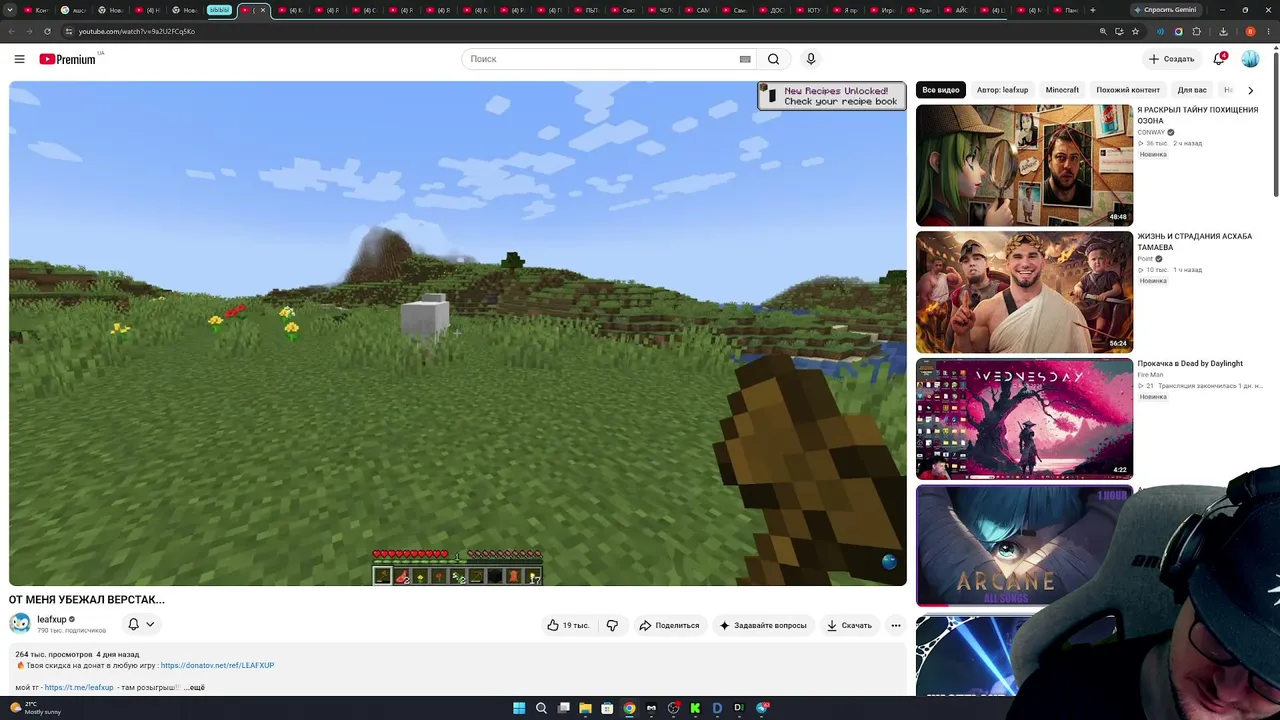Go to YouTube Premium home logo
Screen dimensions: 1280x720
[68, 59]
